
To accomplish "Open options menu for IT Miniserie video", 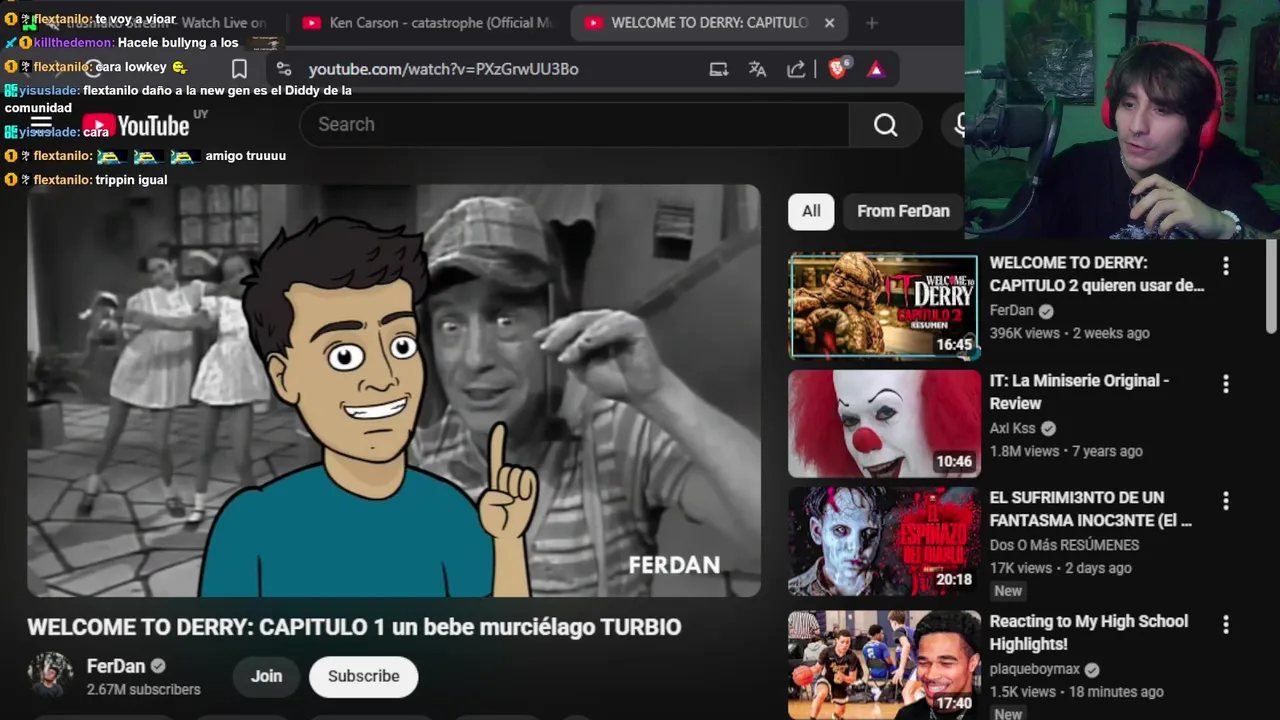I will coord(1225,384).
